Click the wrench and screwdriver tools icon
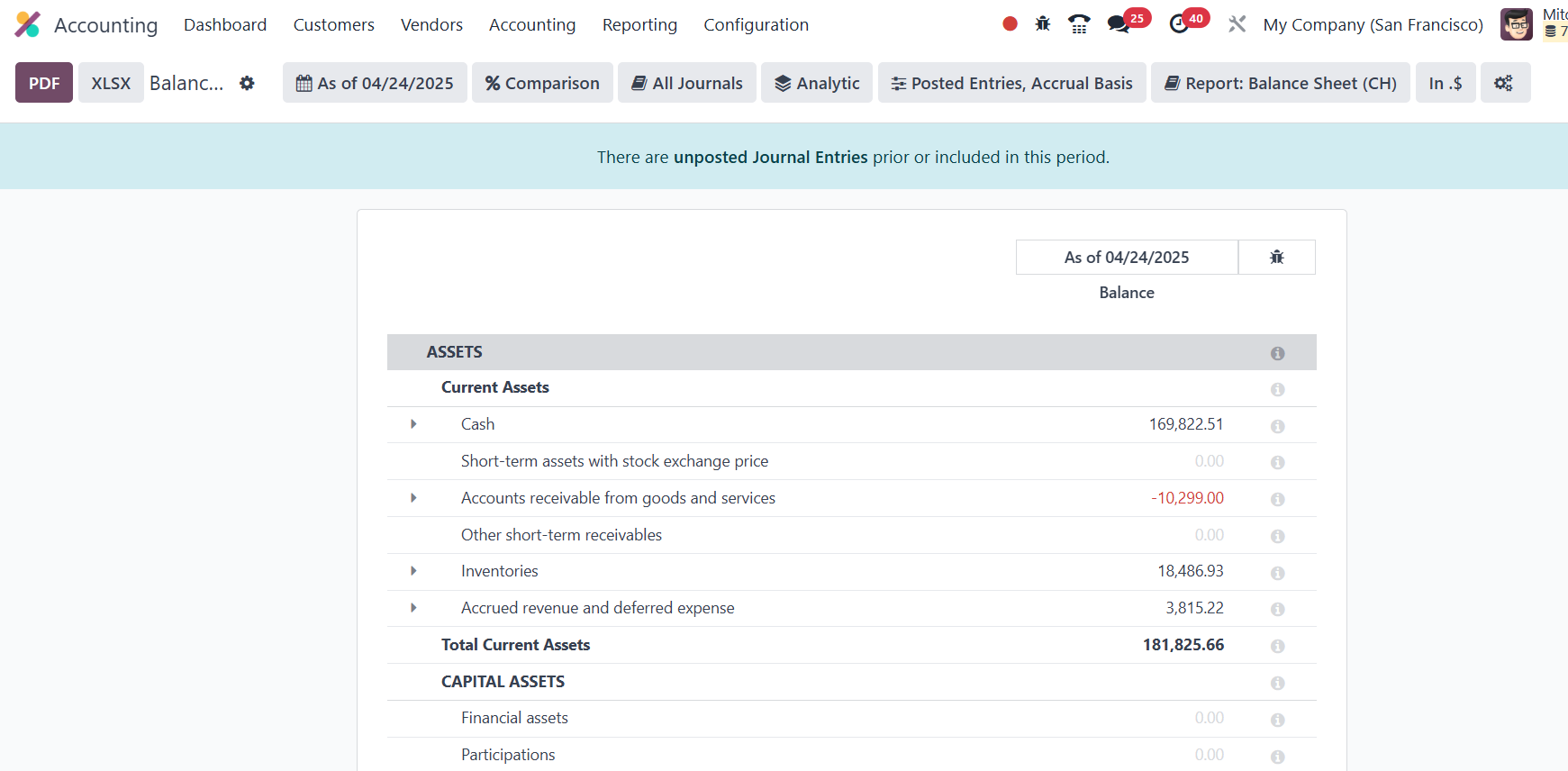Viewport: 1568px width, 771px height. pyautogui.click(x=1237, y=24)
